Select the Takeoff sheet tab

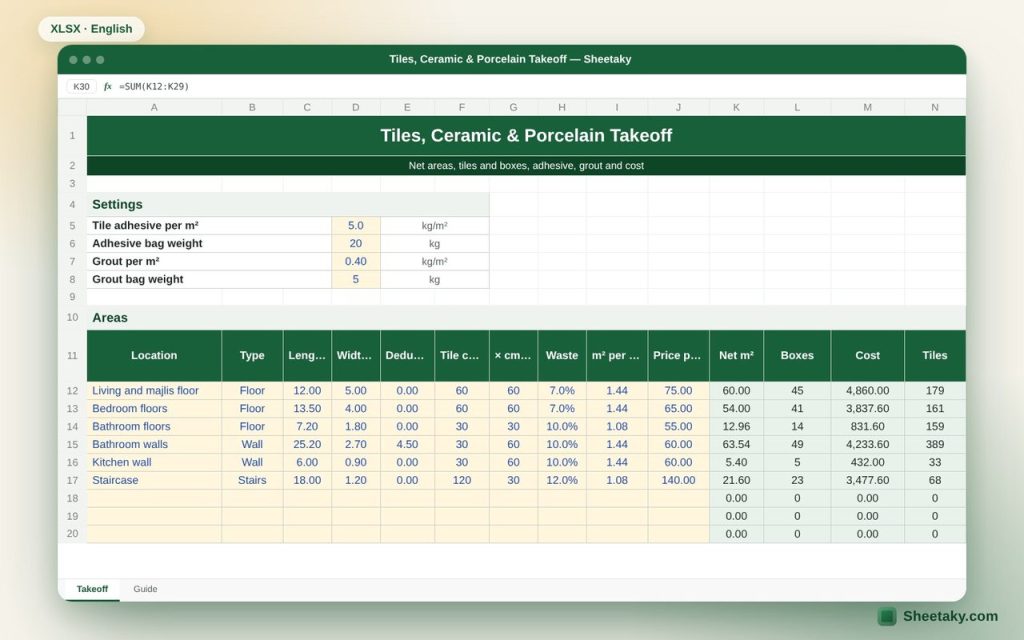point(92,589)
